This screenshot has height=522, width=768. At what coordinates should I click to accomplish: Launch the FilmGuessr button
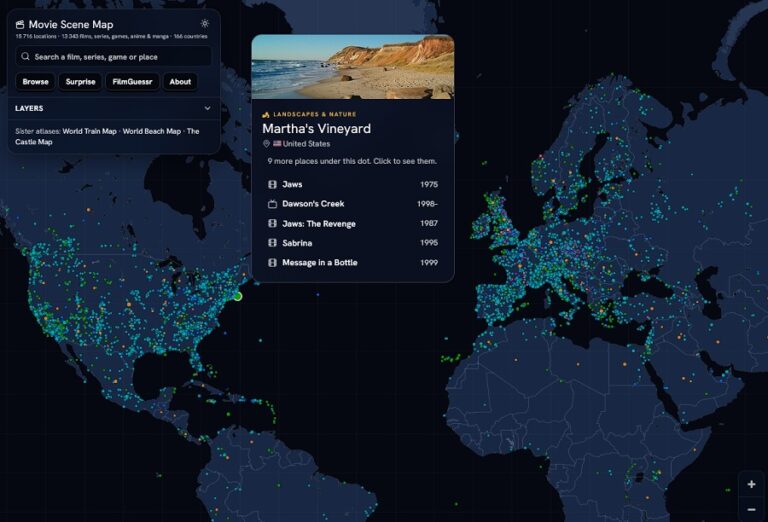pyautogui.click(x=132, y=82)
